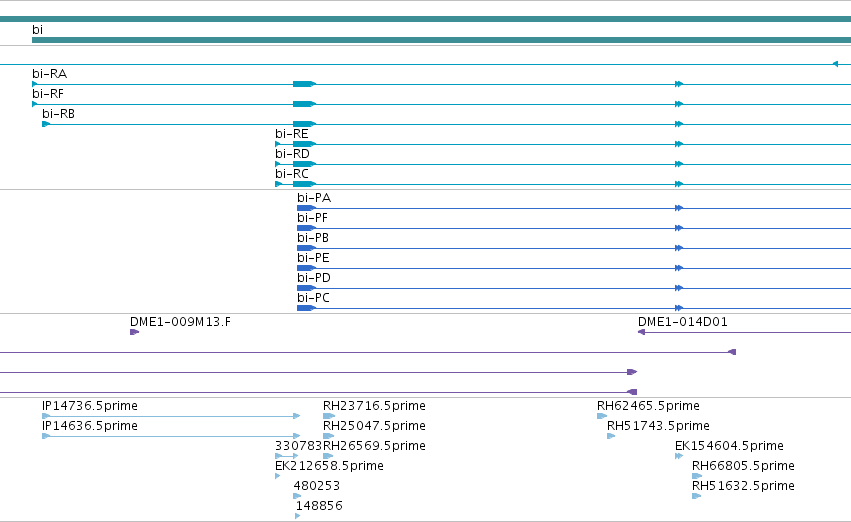Click the bi-RC transcript label
Screen dimensions: 851x522
(292, 174)
